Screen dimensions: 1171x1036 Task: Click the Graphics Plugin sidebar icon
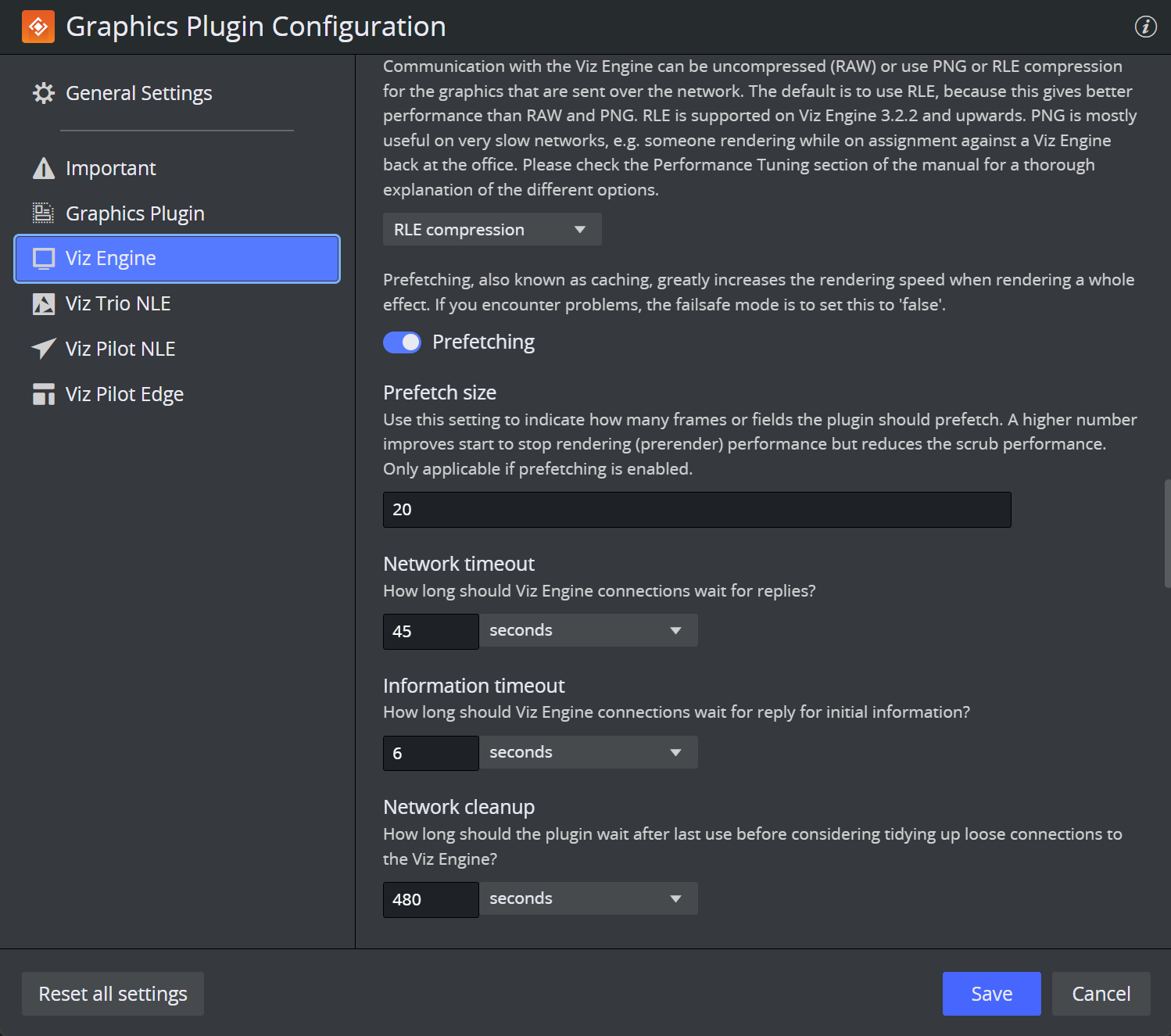tap(44, 213)
